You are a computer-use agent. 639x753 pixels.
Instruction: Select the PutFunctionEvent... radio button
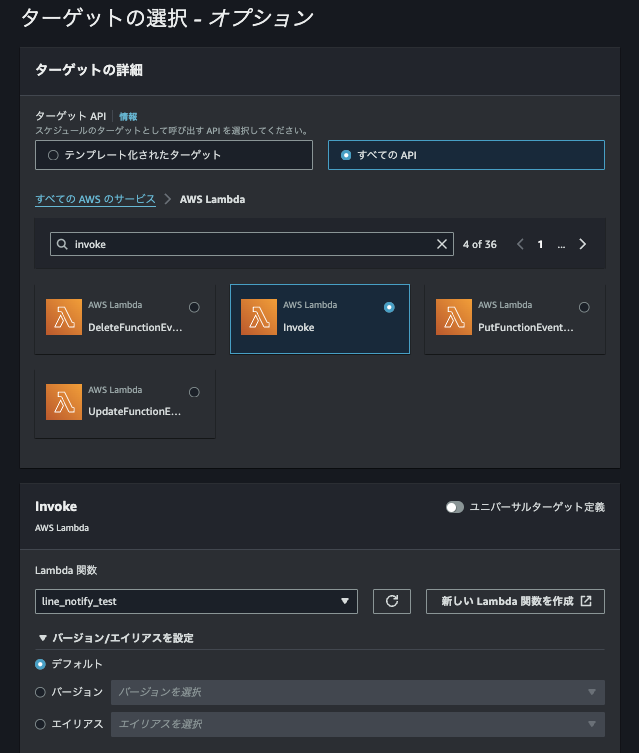click(584, 307)
